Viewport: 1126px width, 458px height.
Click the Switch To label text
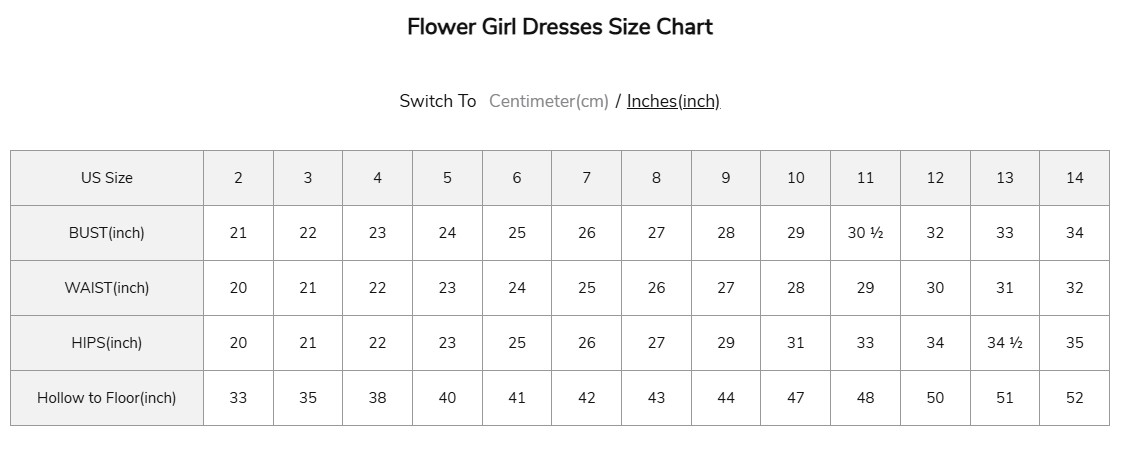pos(438,101)
